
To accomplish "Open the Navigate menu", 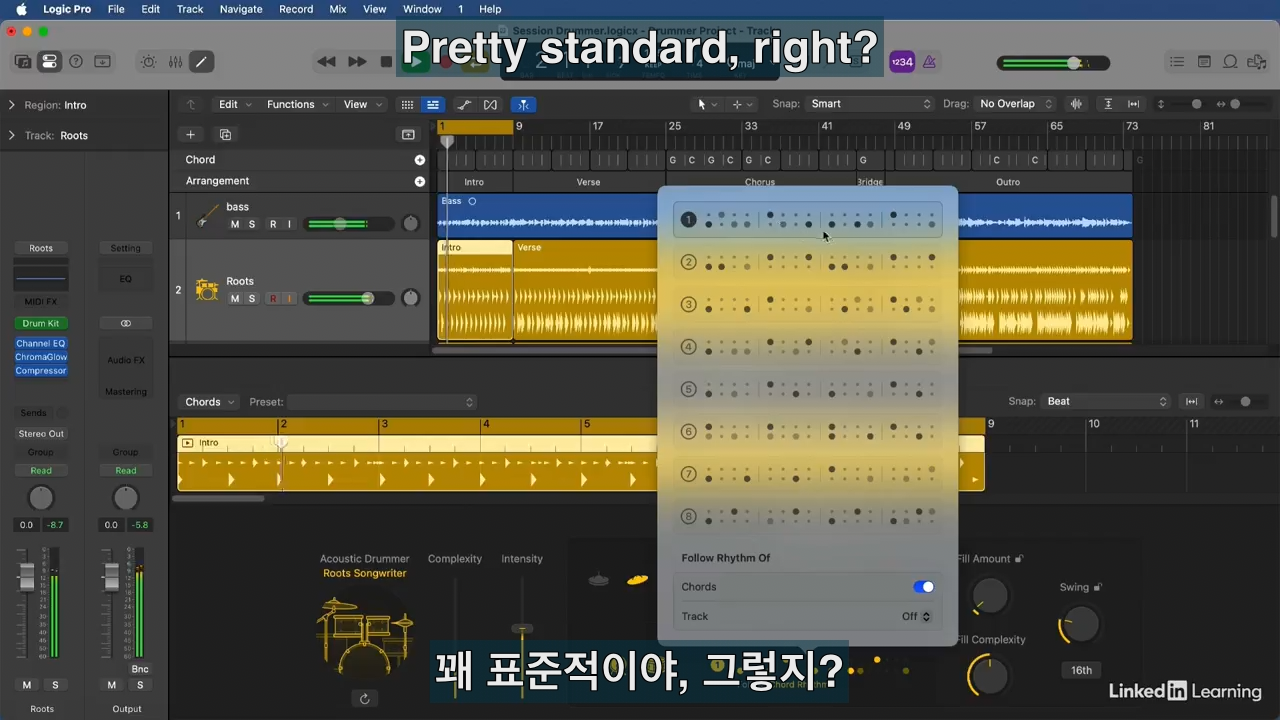I will pos(241,9).
